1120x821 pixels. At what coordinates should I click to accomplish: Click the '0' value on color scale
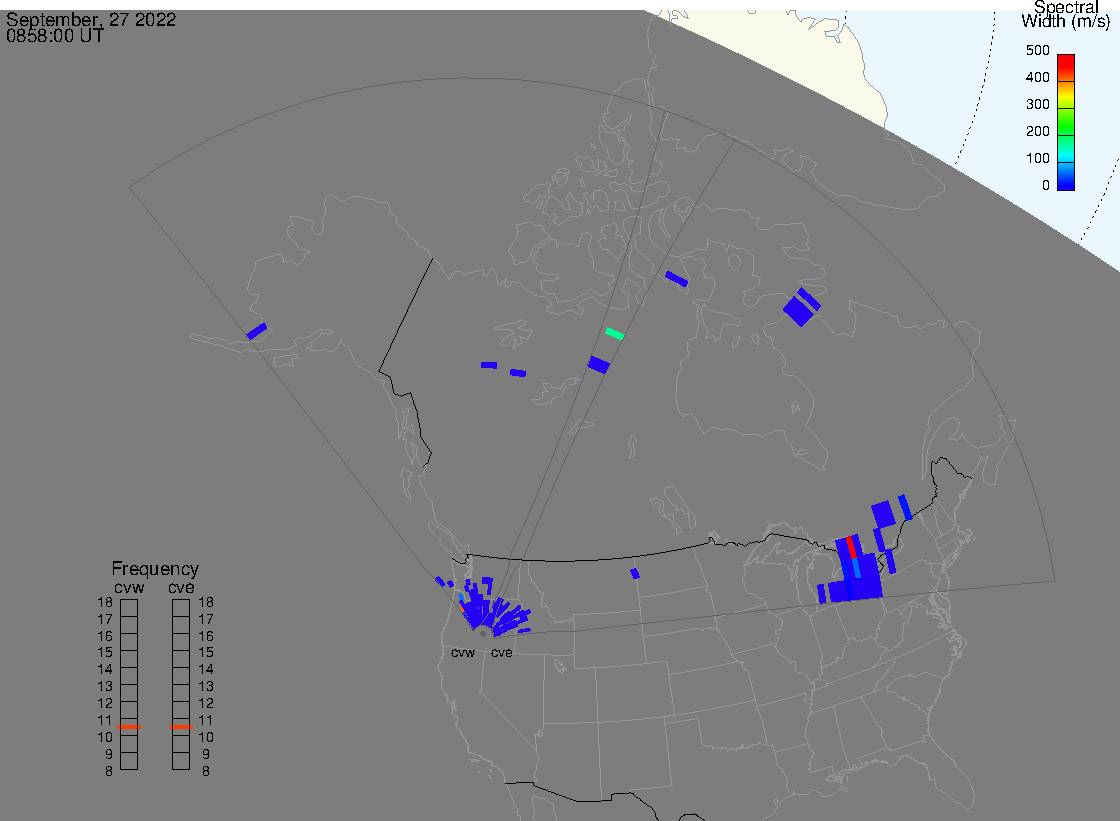click(x=1046, y=186)
